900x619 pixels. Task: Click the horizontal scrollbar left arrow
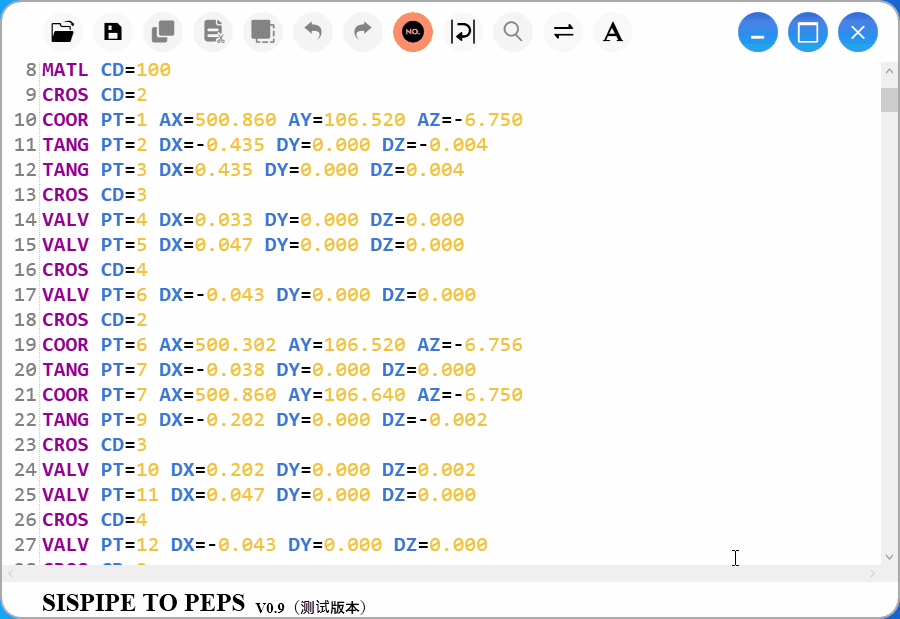pos(10,573)
